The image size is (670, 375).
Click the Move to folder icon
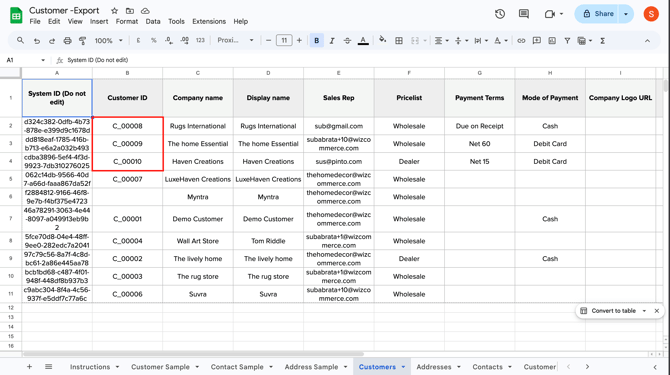click(x=129, y=11)
